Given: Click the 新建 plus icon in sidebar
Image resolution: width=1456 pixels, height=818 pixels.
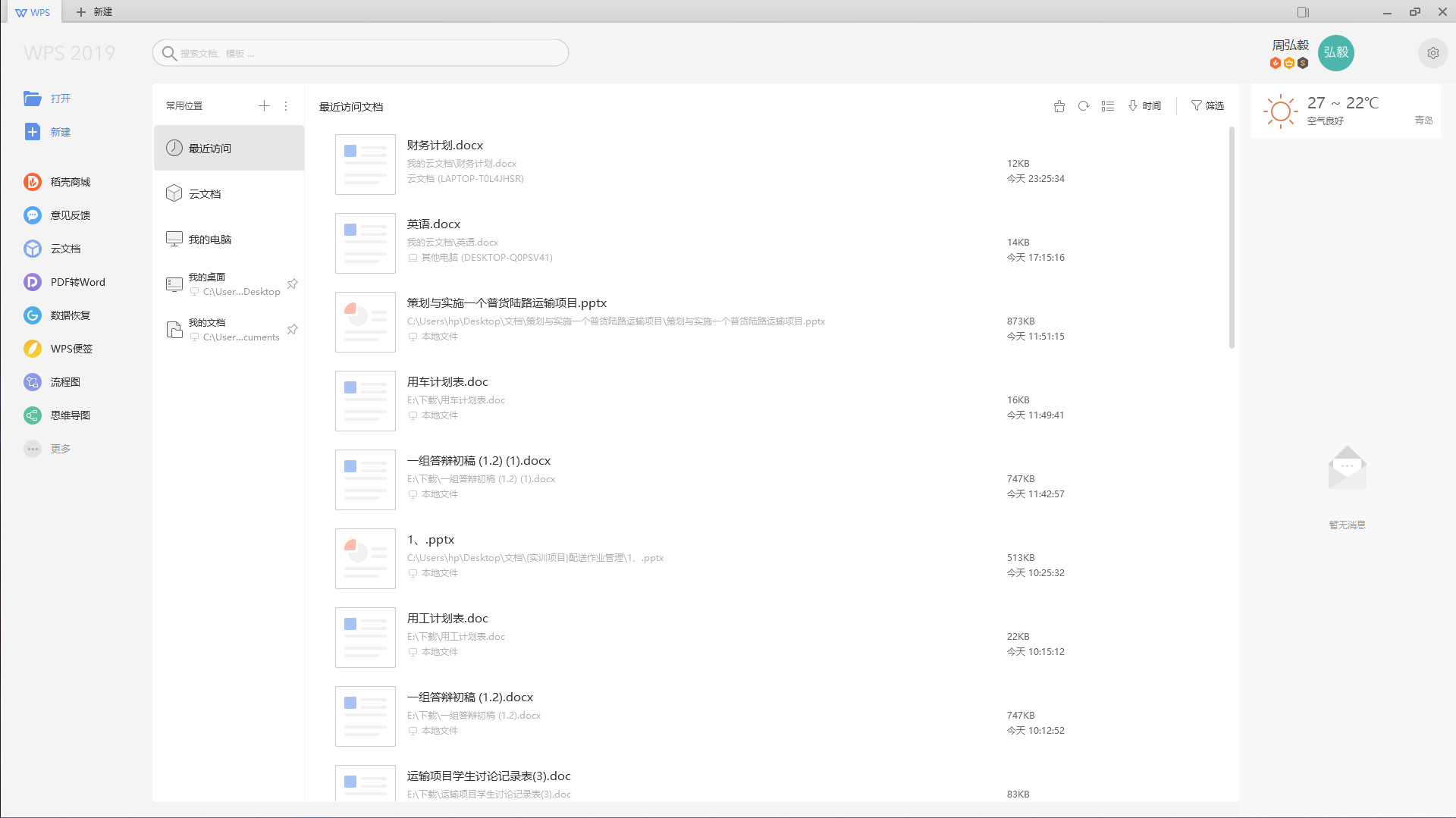Looking at the screenshot, I should pos(32,132).
